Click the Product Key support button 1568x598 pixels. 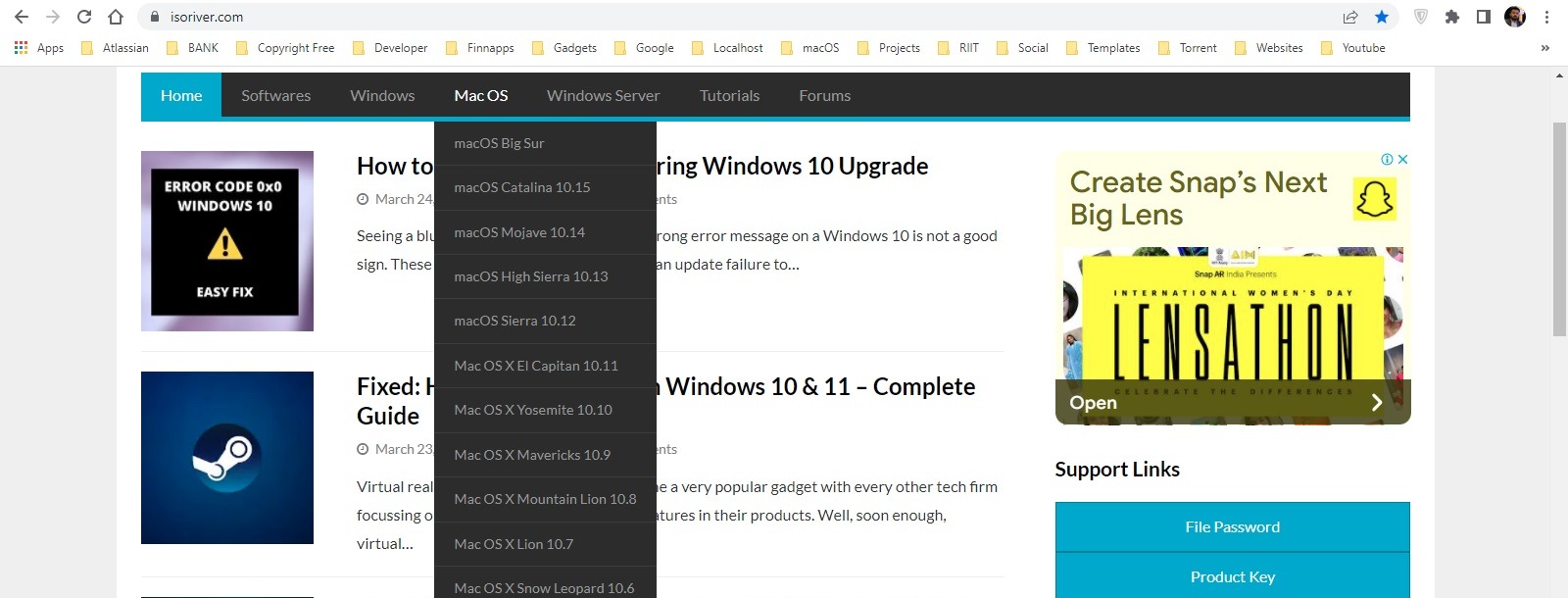coord(1233,576)
